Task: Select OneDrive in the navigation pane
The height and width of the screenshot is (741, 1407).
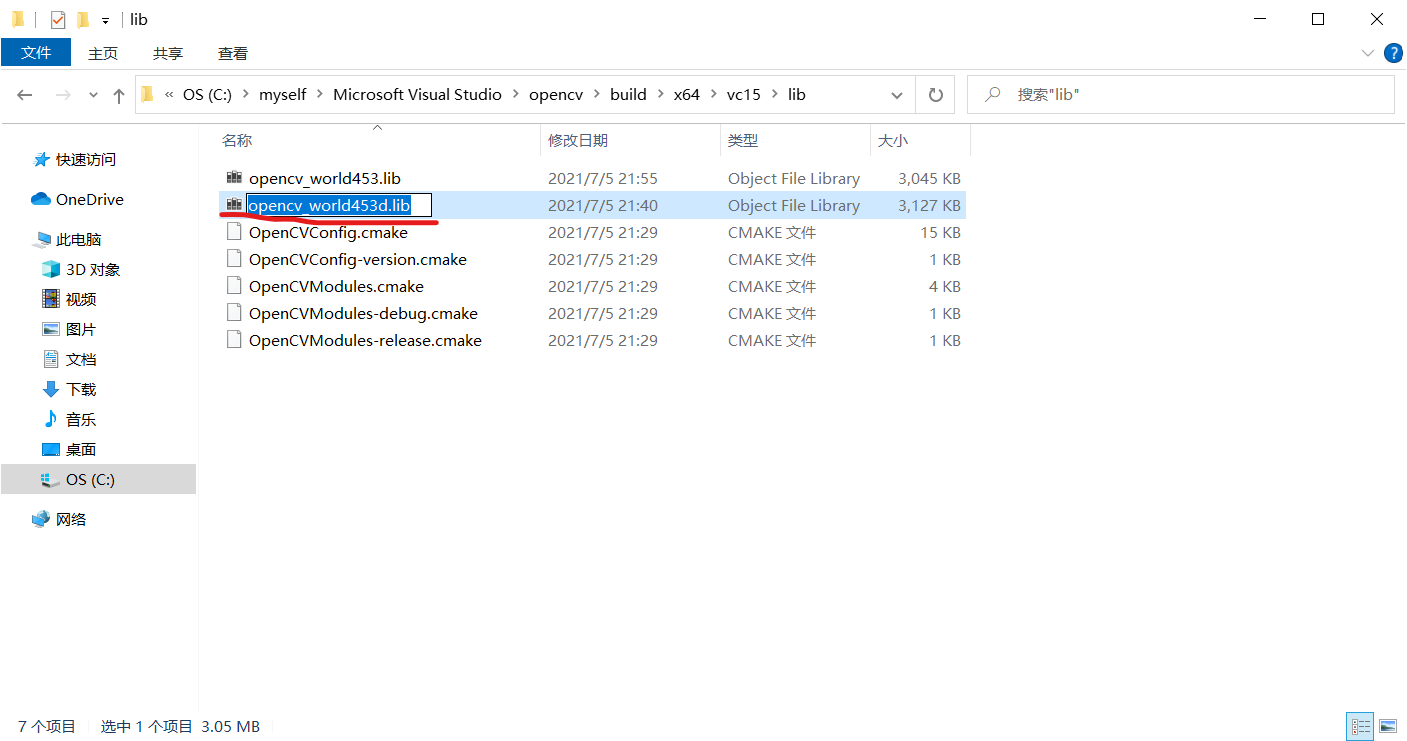Action: coord(78,200)
